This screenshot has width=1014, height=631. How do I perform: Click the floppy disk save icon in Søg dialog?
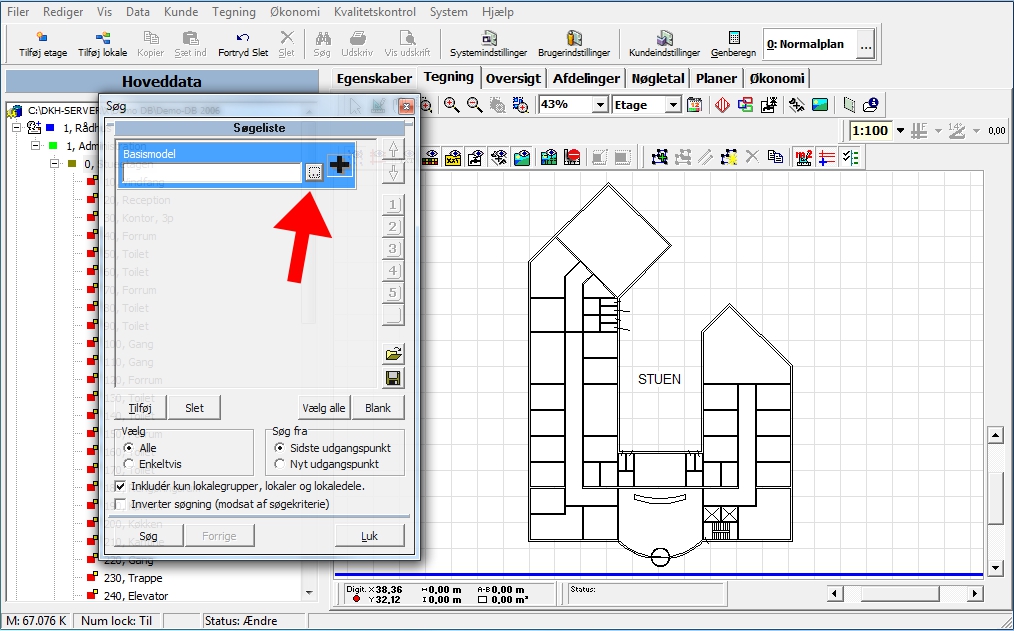click(x=393, y=378)
